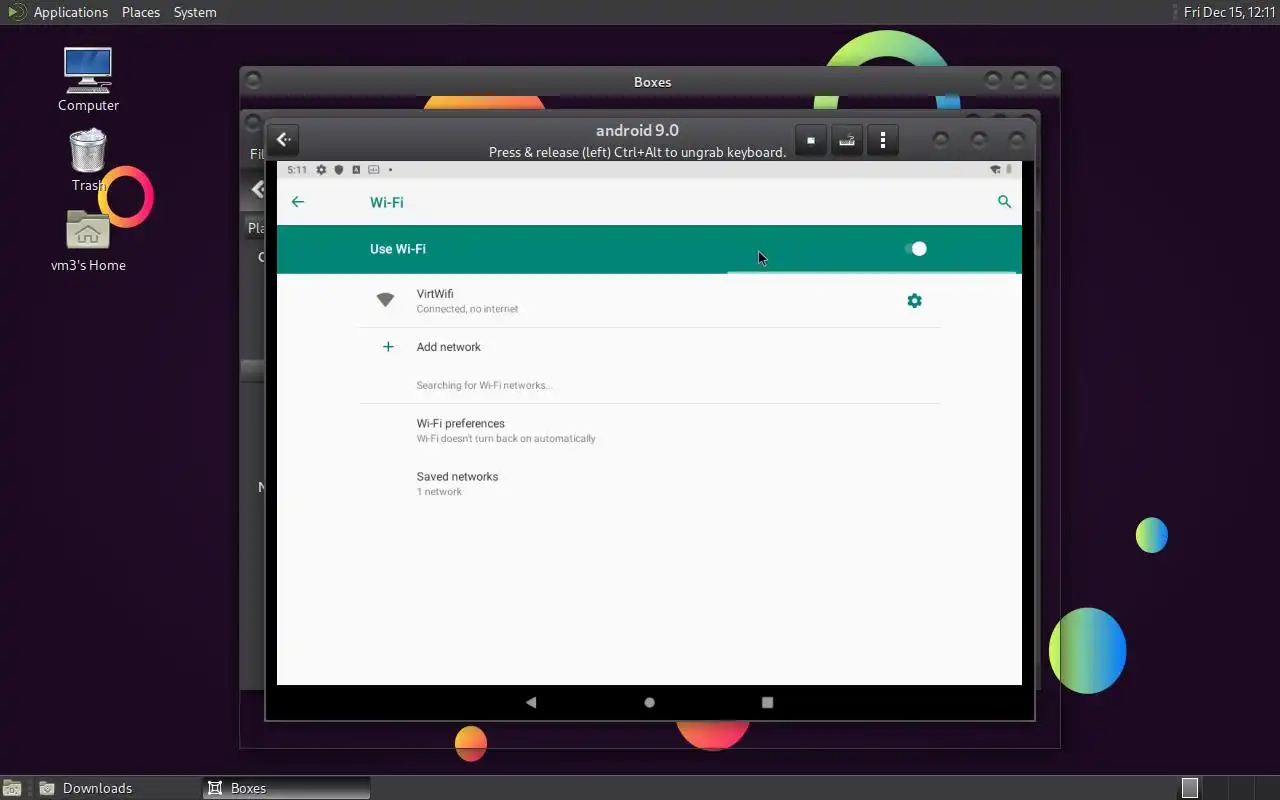This screenshot has height=800, width=1280.
Task: Click the Use Wi-Fi label
Action: (x=398, y=249)
